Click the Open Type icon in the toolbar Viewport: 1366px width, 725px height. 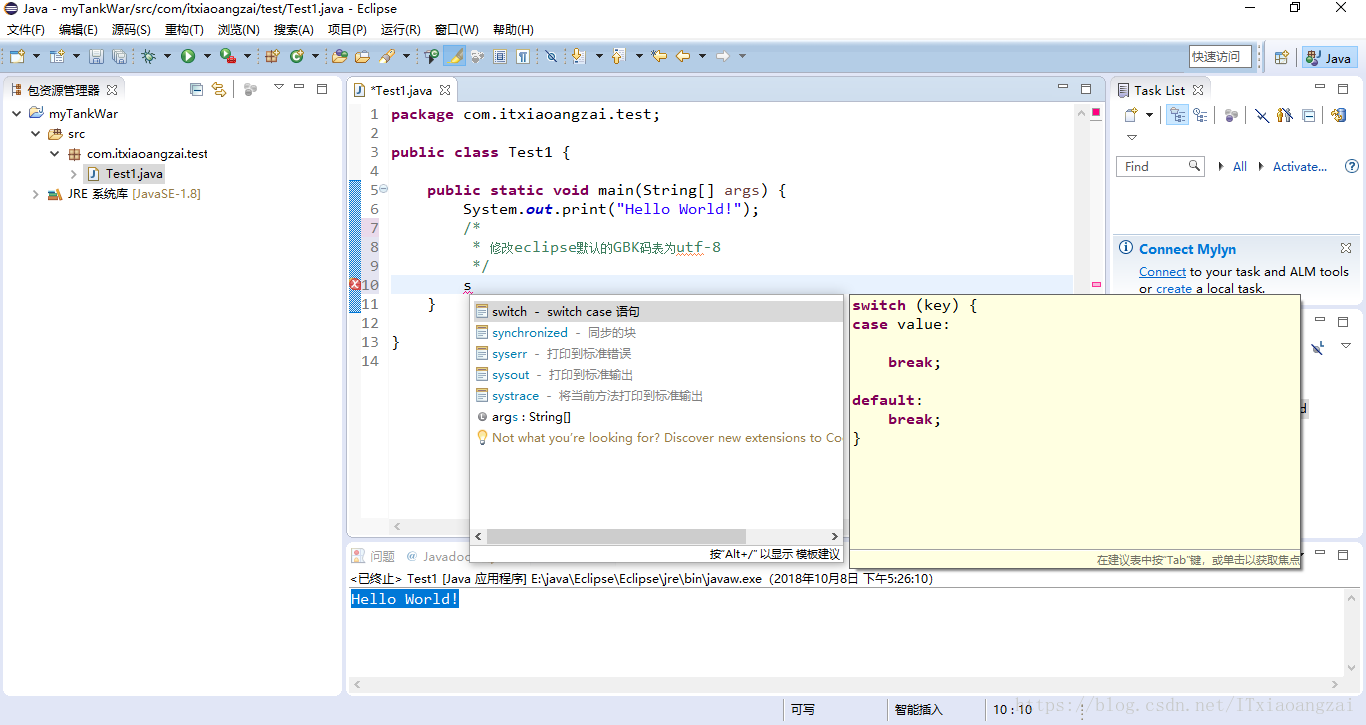[x=340, y=57]
